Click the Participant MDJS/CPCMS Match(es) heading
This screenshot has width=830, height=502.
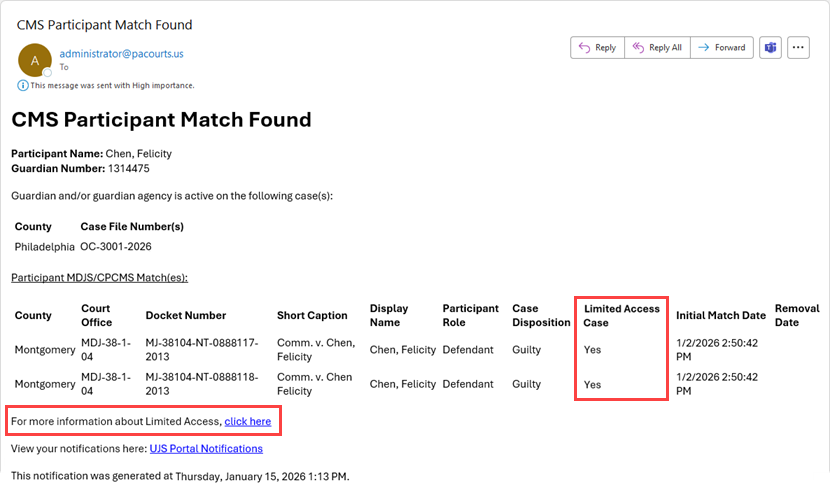click(x=99, y=277)
